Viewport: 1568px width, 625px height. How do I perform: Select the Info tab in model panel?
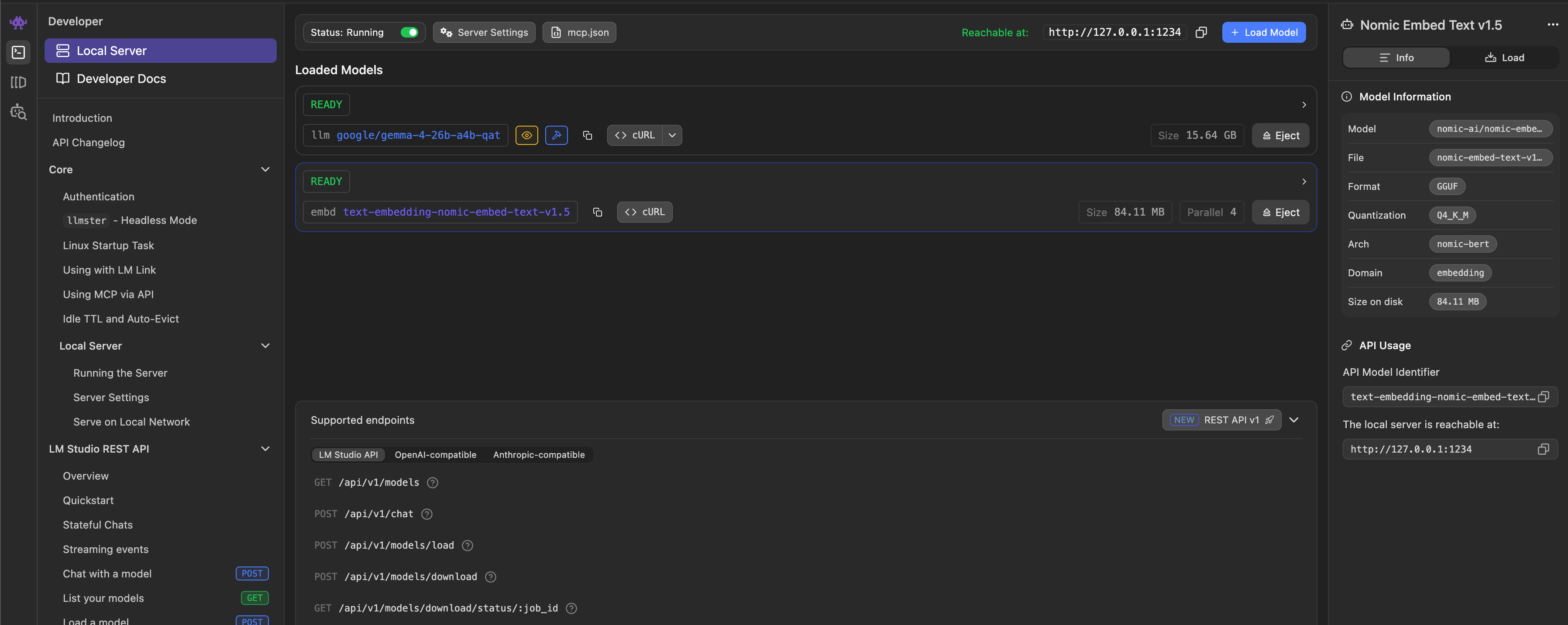click(1396, 58)
